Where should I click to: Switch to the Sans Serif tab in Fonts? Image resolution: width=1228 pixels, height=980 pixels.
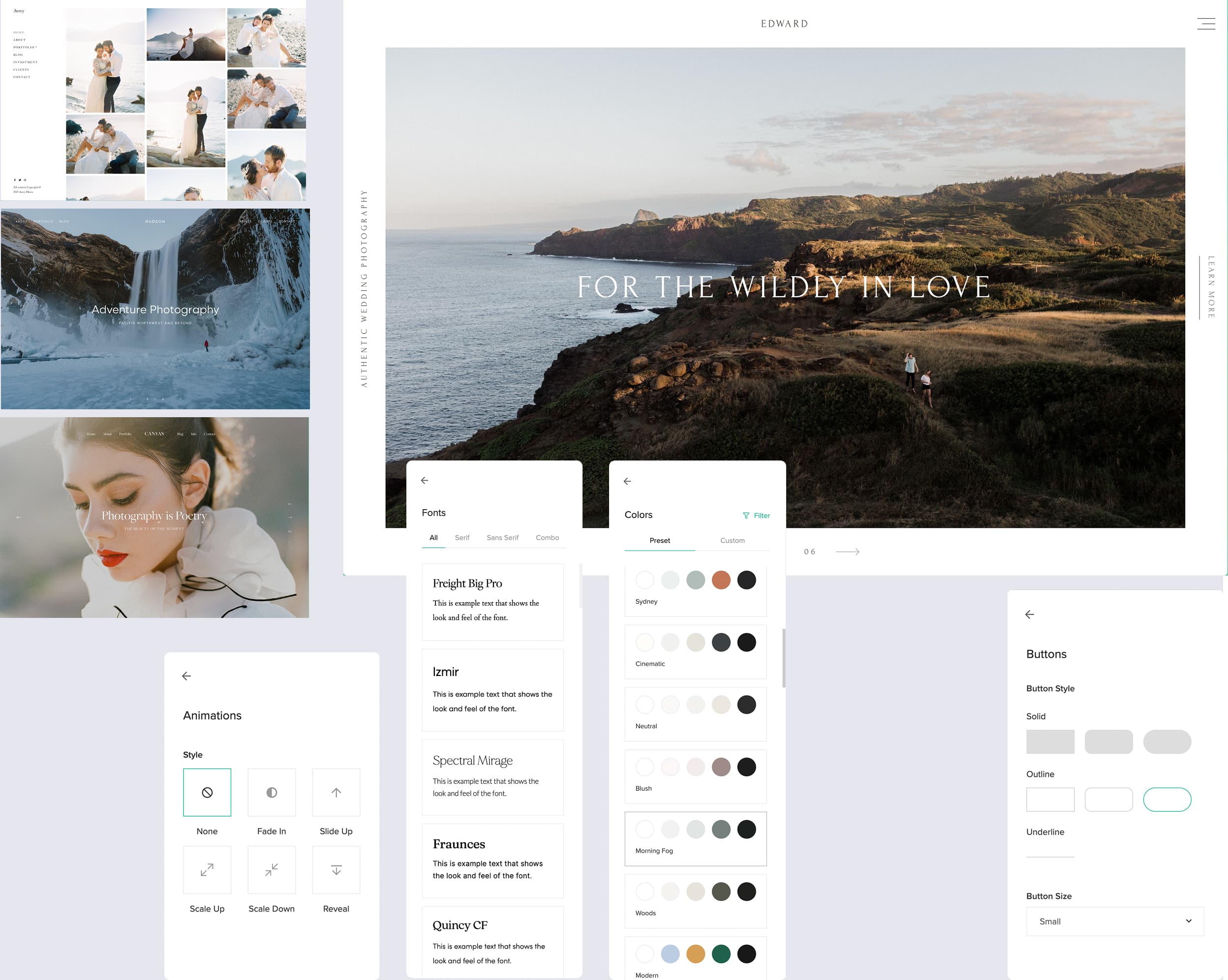[x=502, y=538]
